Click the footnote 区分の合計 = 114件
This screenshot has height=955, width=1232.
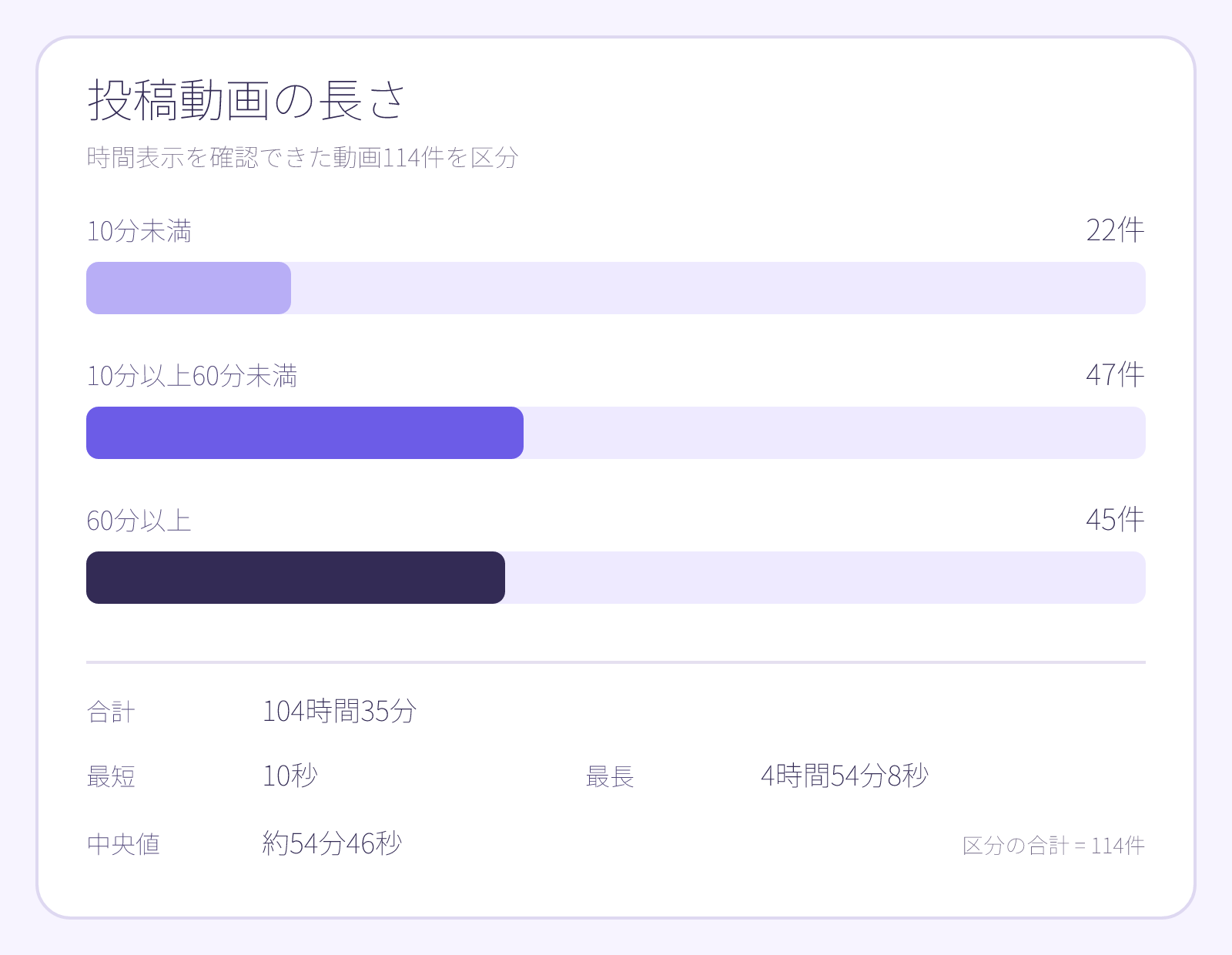tap(1053, 846)
